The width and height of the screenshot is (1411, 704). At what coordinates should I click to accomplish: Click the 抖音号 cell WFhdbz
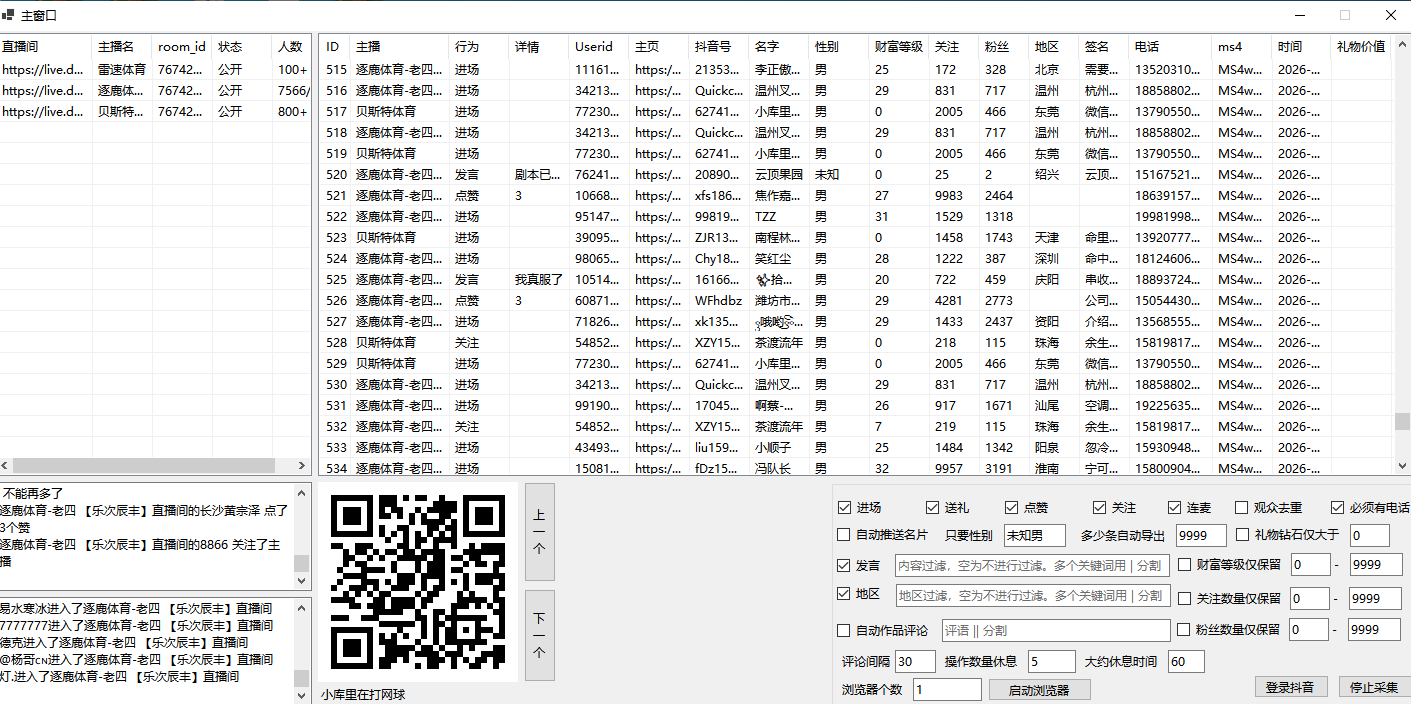pyautogui.click(x=718, y=301)
